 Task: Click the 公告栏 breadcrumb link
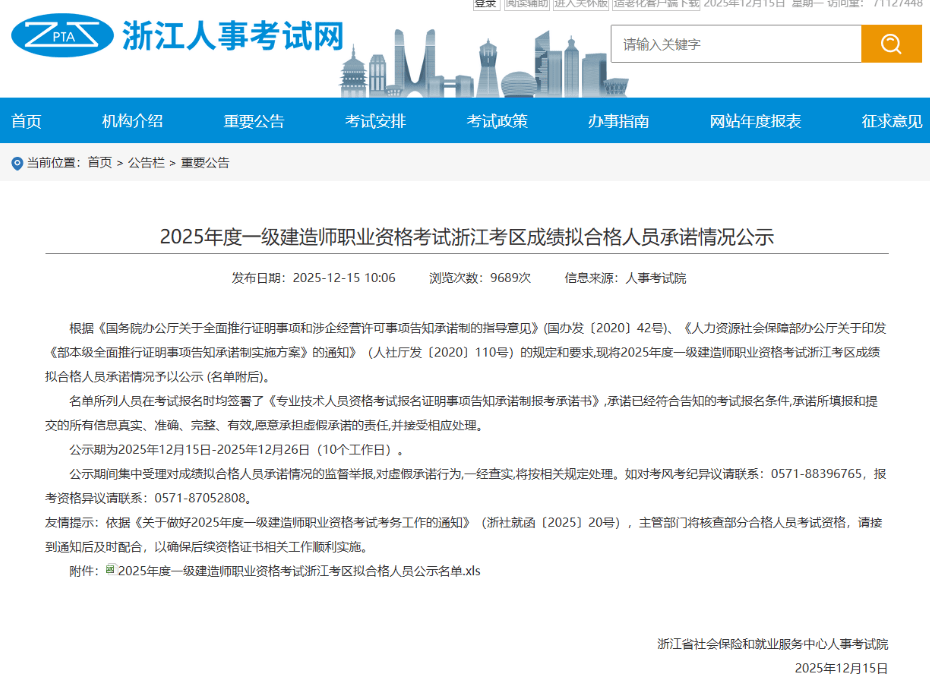pyautogui.click(x=146, y=163)
